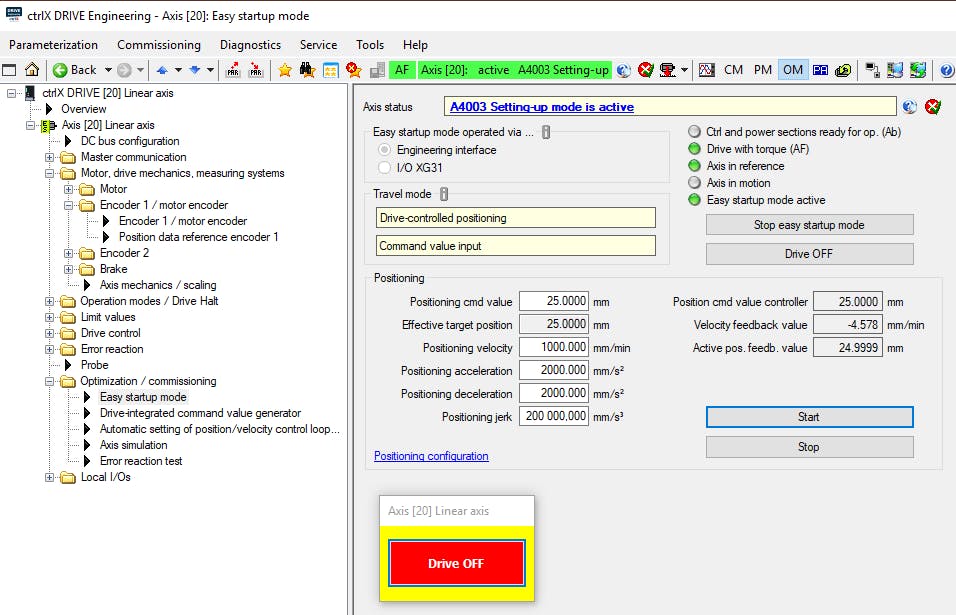Click the Positioning velocity input field

(x=554, y=347)
